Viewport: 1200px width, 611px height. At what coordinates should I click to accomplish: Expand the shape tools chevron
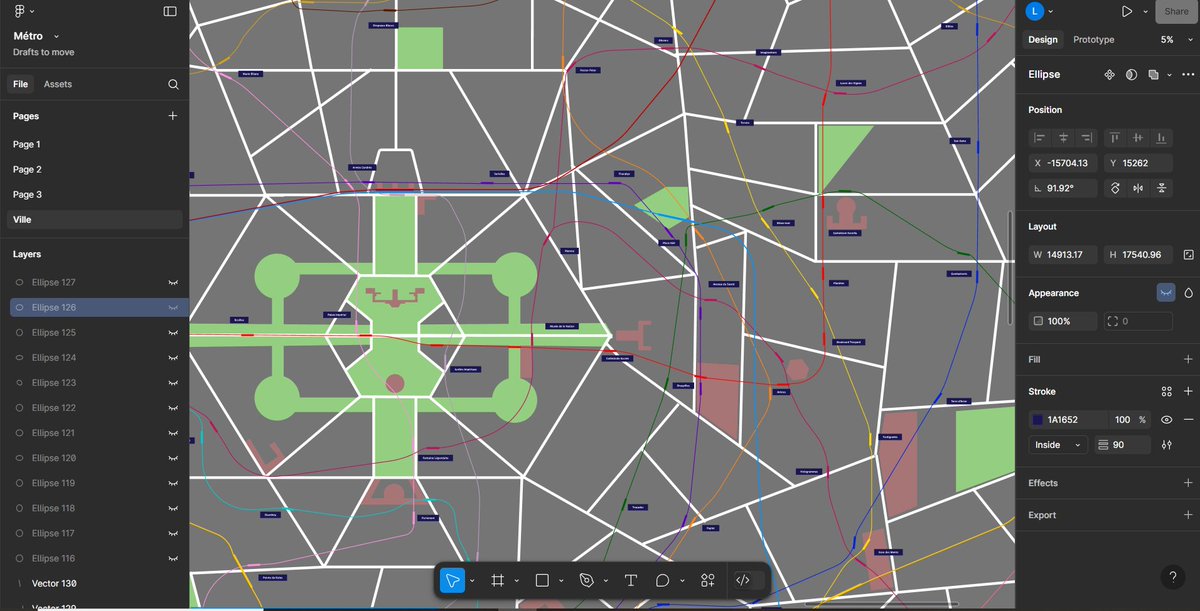coord(561,581)
